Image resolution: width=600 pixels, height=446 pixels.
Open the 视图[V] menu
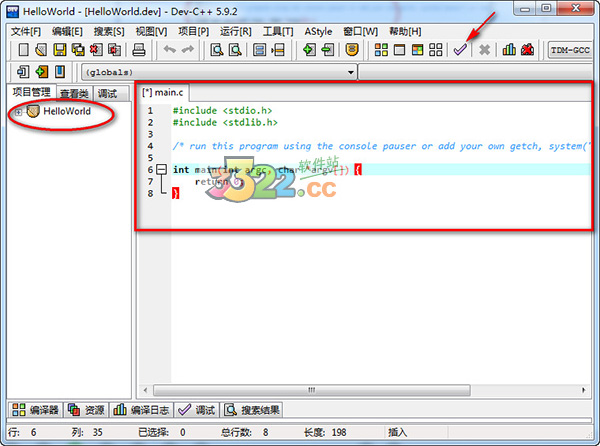click(151, 31)
